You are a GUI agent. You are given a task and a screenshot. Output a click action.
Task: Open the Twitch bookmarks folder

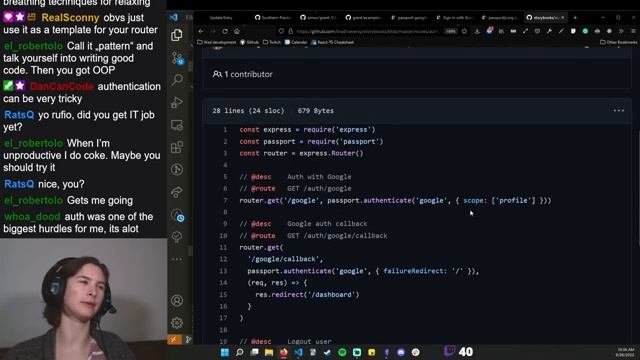[272, 42]
